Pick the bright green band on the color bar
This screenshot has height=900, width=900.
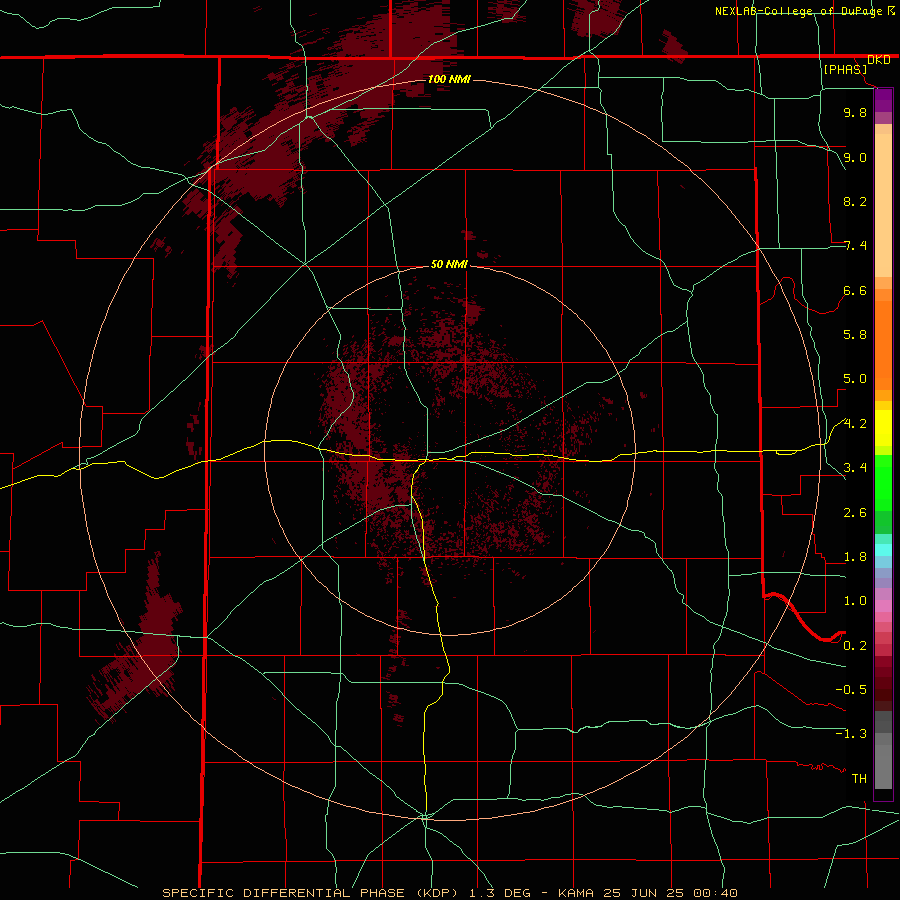coord(883,482)
